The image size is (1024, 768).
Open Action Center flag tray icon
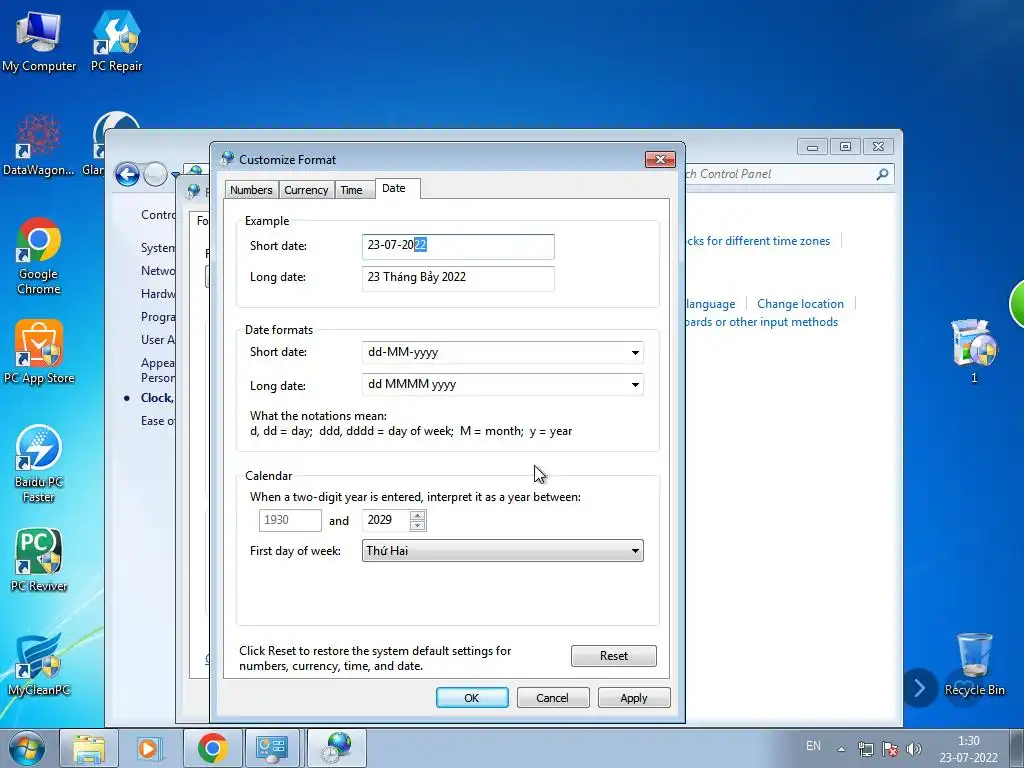coord(889,749)
